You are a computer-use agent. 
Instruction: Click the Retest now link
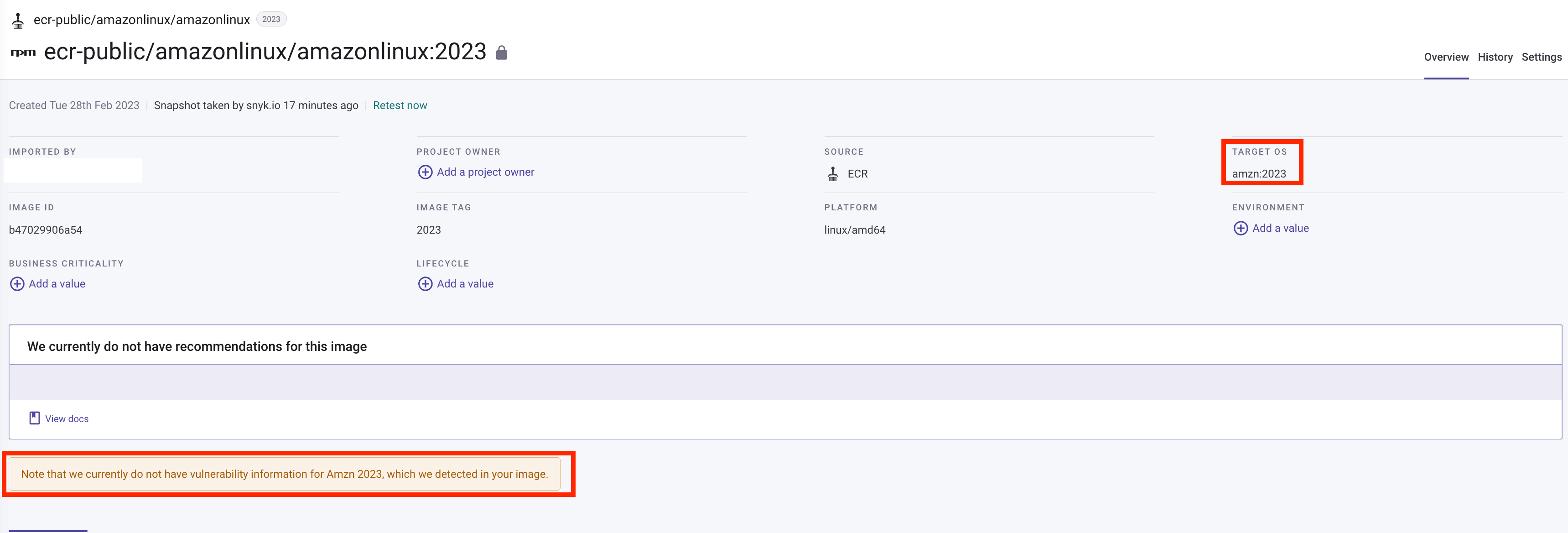tap(400, 105)
